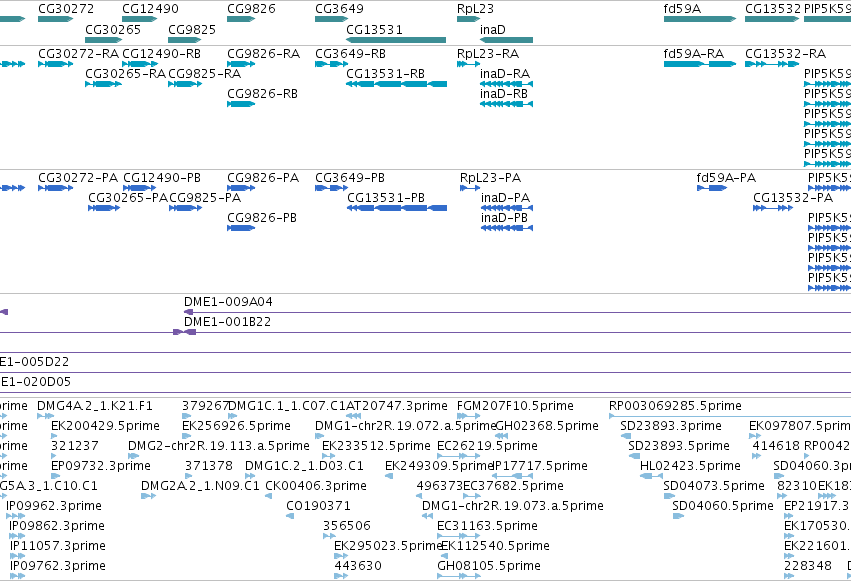
Task: Select the CG13531 gene bar
Action: (x=396, y=40)
